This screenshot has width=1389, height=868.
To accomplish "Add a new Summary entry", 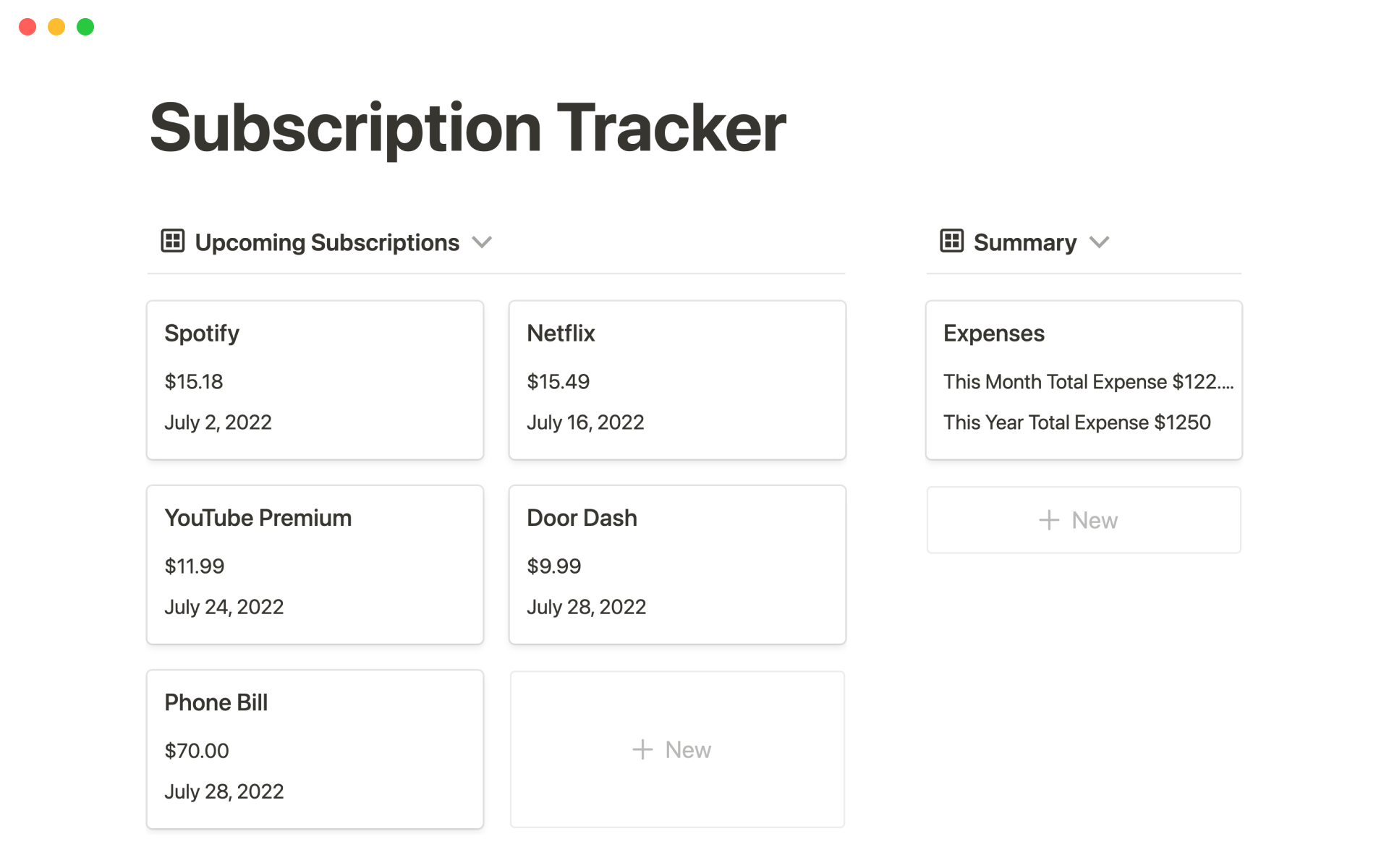I will click(x=1083, y=520).
